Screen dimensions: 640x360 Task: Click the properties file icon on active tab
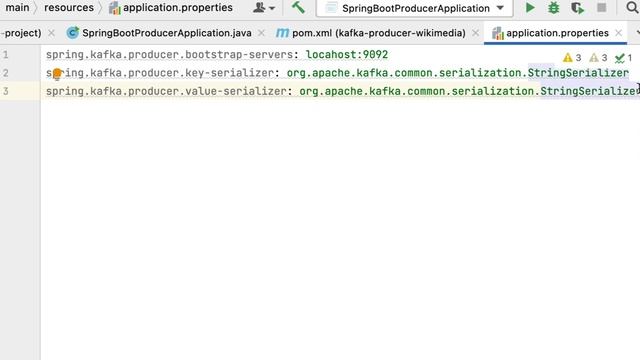point(498,33)
